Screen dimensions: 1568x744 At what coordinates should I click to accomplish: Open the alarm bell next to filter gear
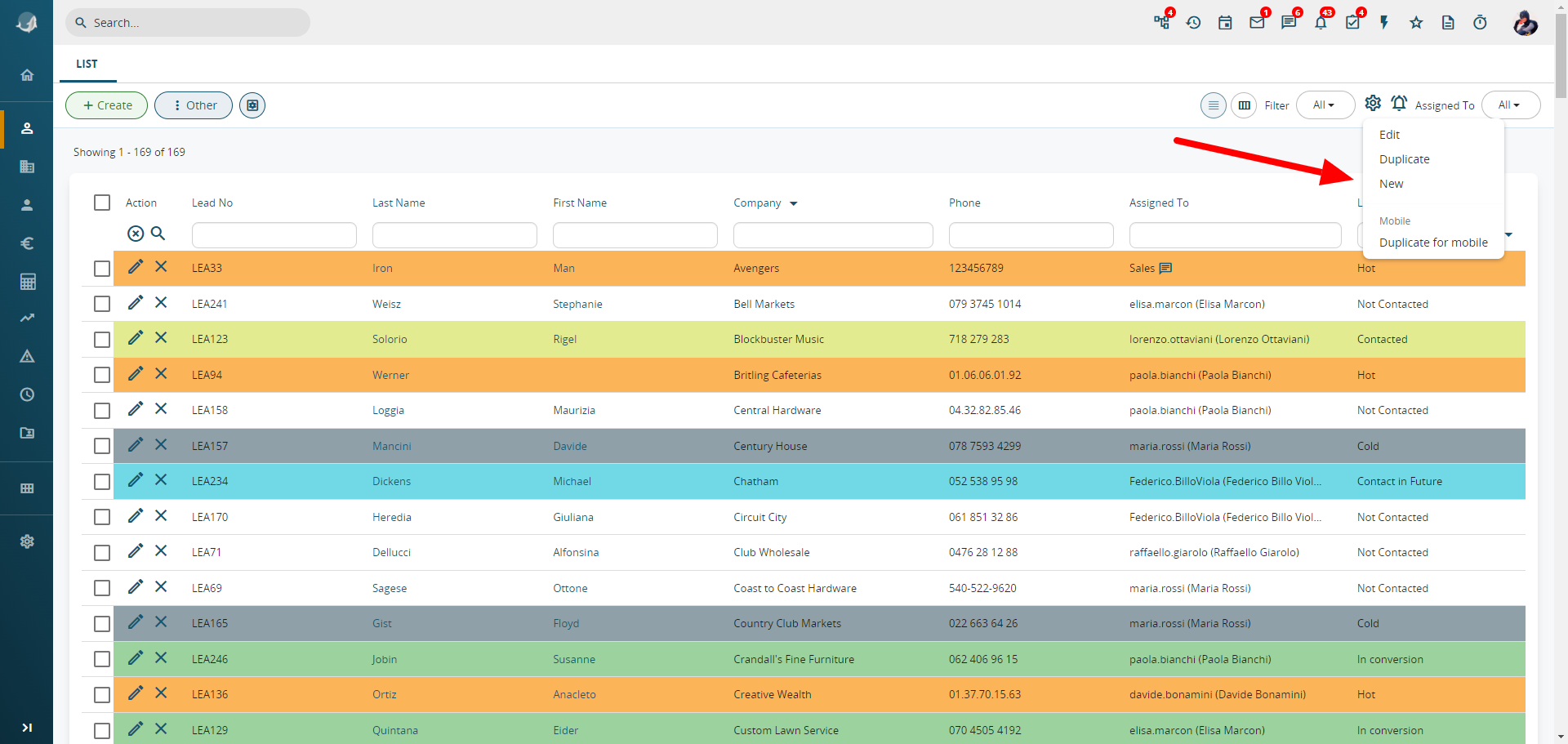1399,103
